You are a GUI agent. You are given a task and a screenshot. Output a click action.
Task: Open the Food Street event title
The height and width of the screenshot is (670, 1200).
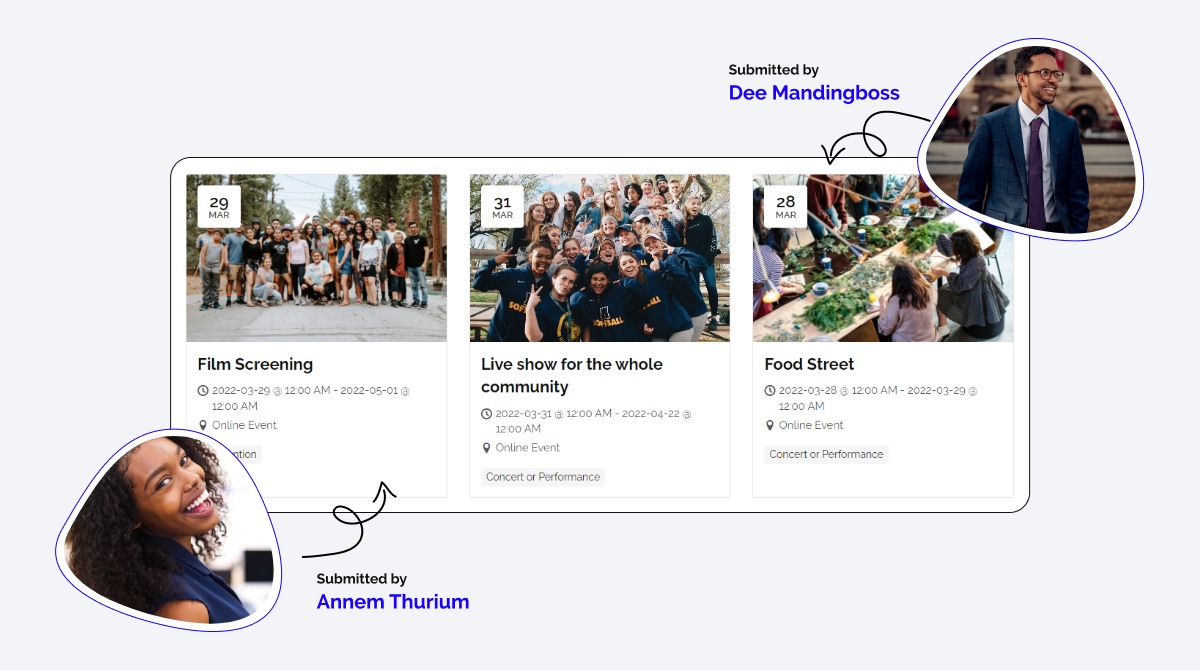point(809,364)
